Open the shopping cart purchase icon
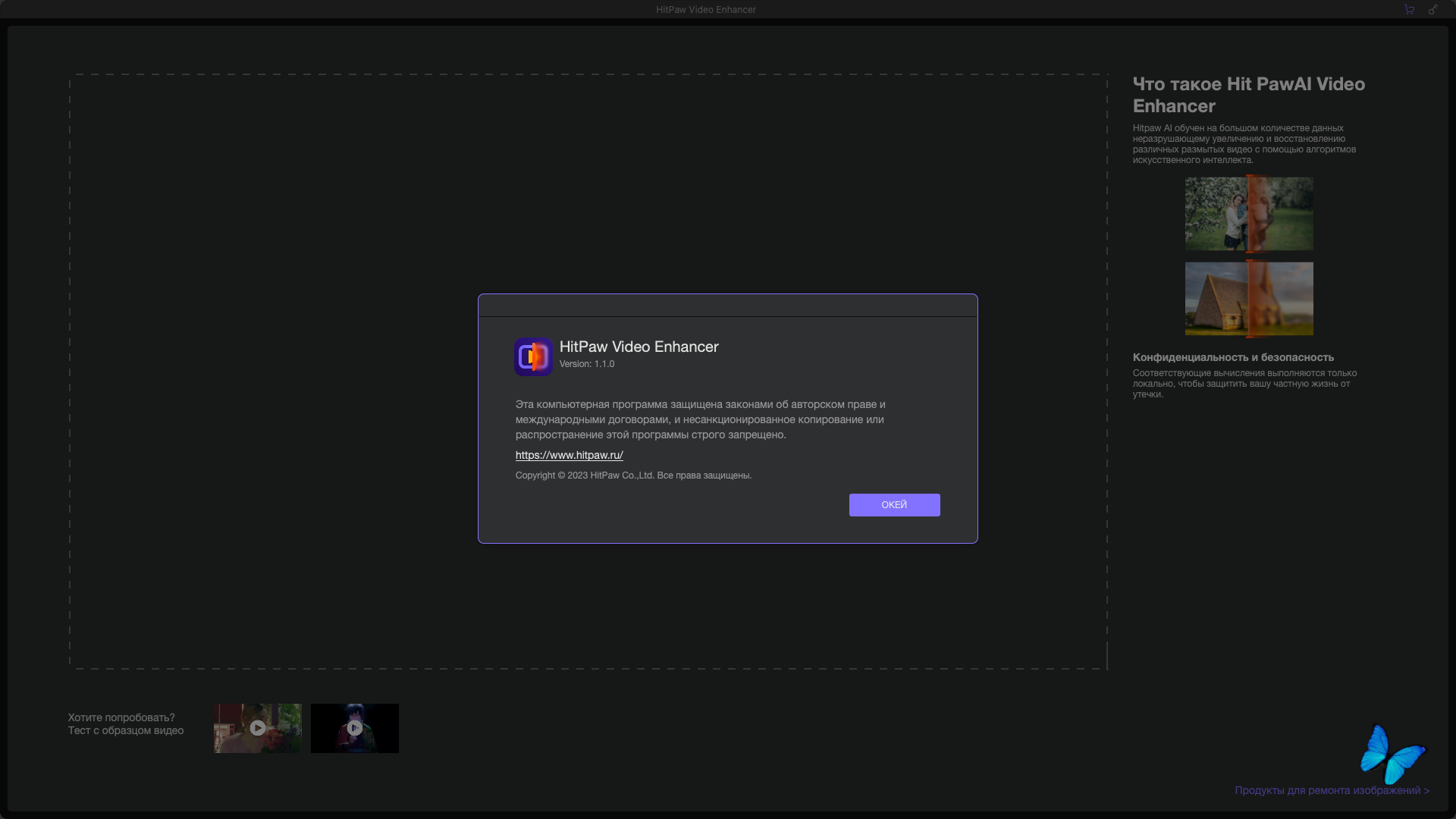 [x=1409, y=10]
